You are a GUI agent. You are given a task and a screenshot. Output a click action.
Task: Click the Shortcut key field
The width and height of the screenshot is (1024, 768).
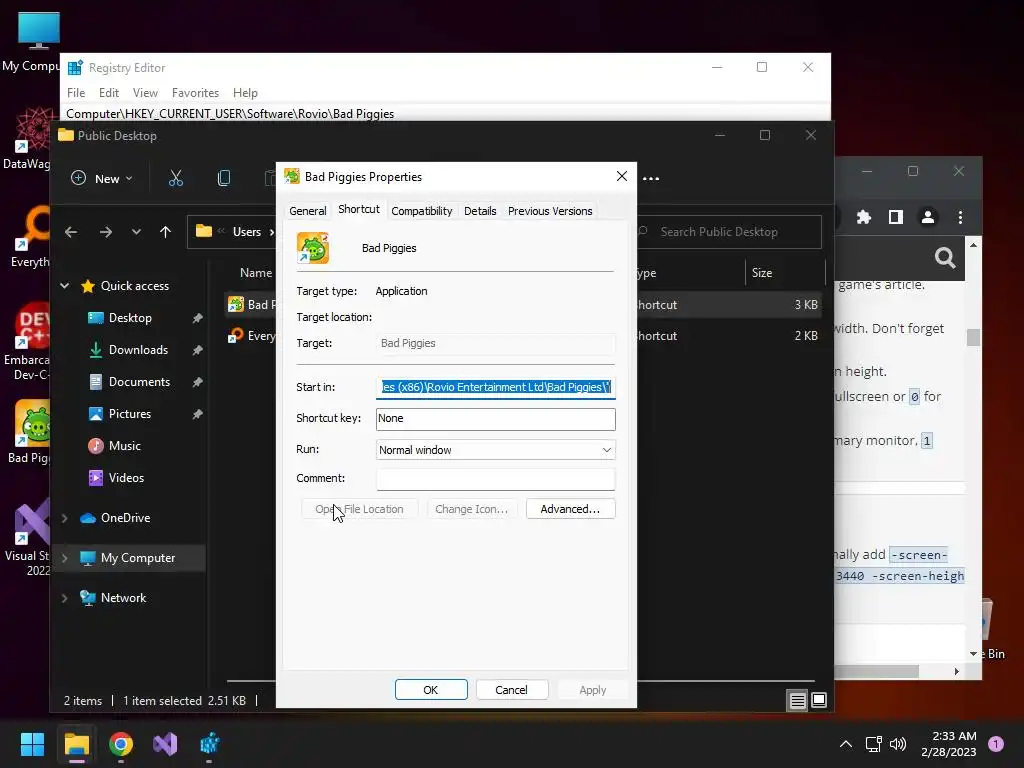coord(496,419)
